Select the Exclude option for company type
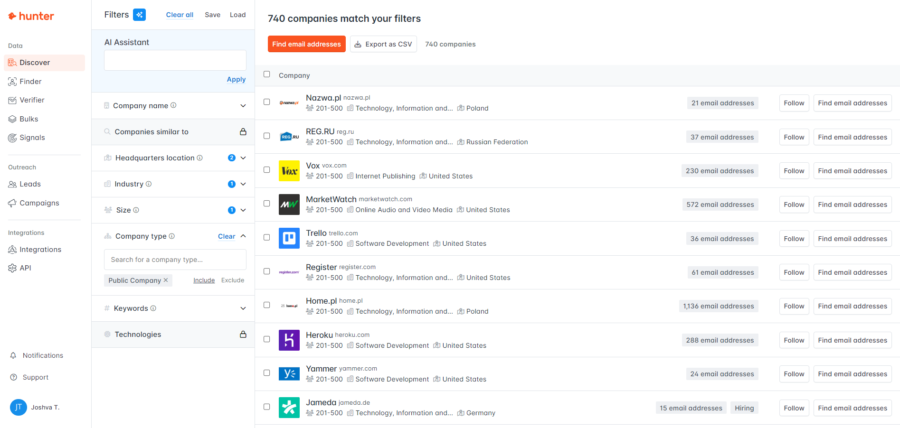900x428 pixels. coord(232,281)
